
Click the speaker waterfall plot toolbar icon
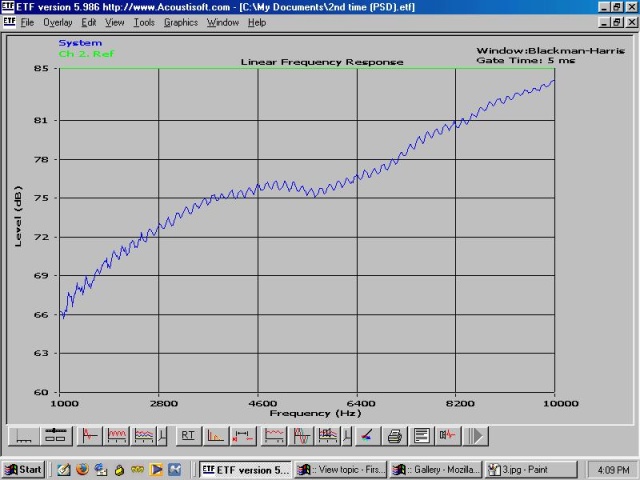(328, 436)
